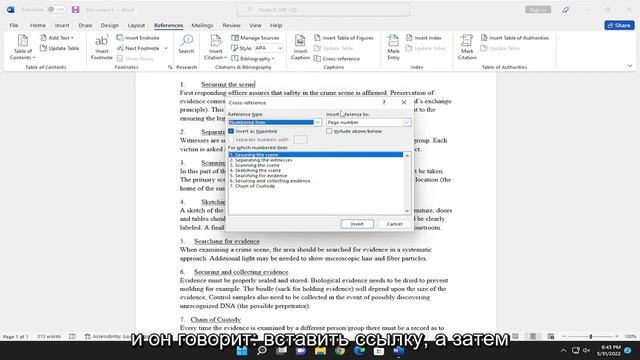Open the Footnotes dialog launcher
Viewport: 640px width, 360px height.
pos(170,67)
